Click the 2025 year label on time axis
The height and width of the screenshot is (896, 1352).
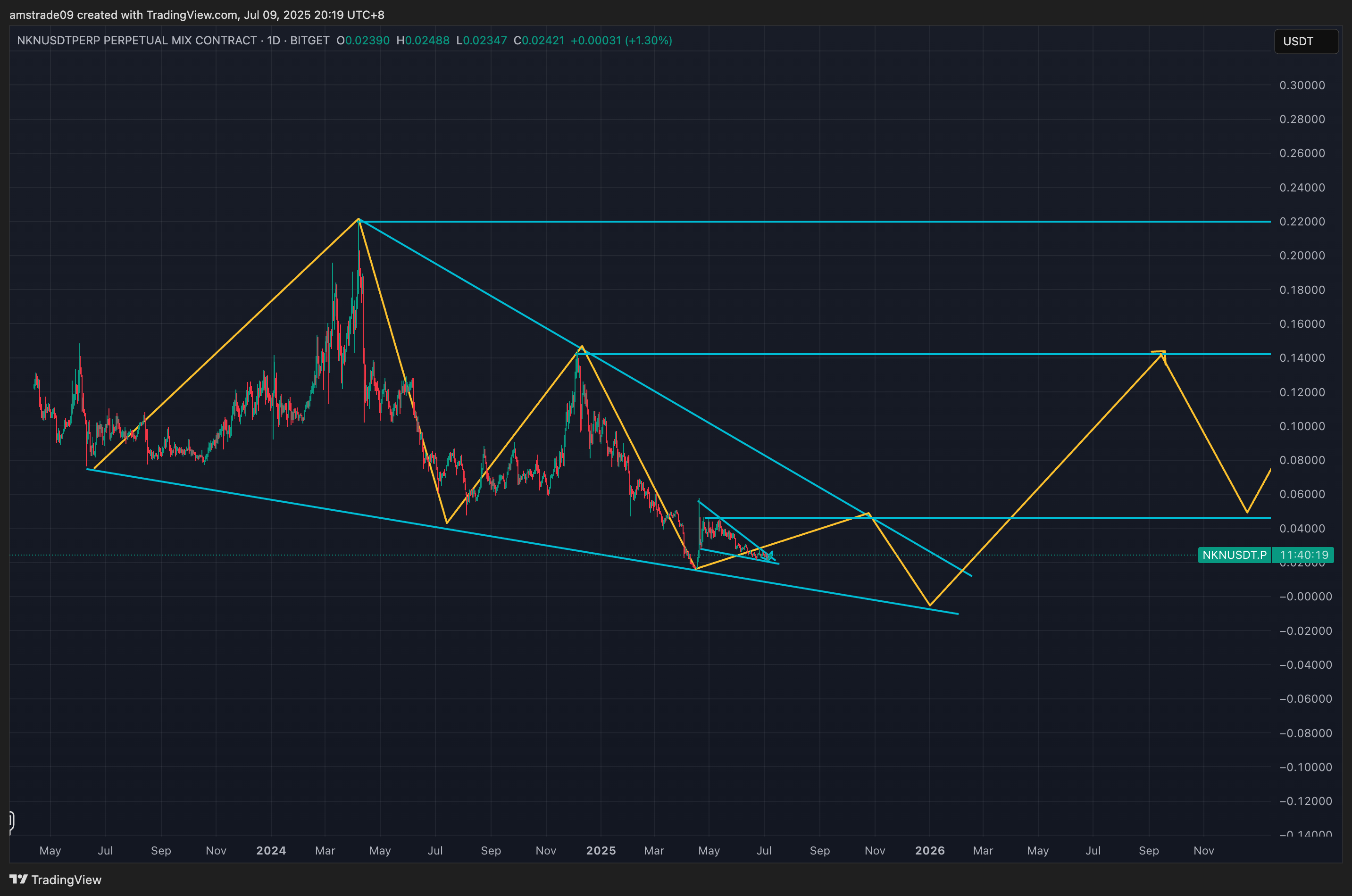pos(601,850)
